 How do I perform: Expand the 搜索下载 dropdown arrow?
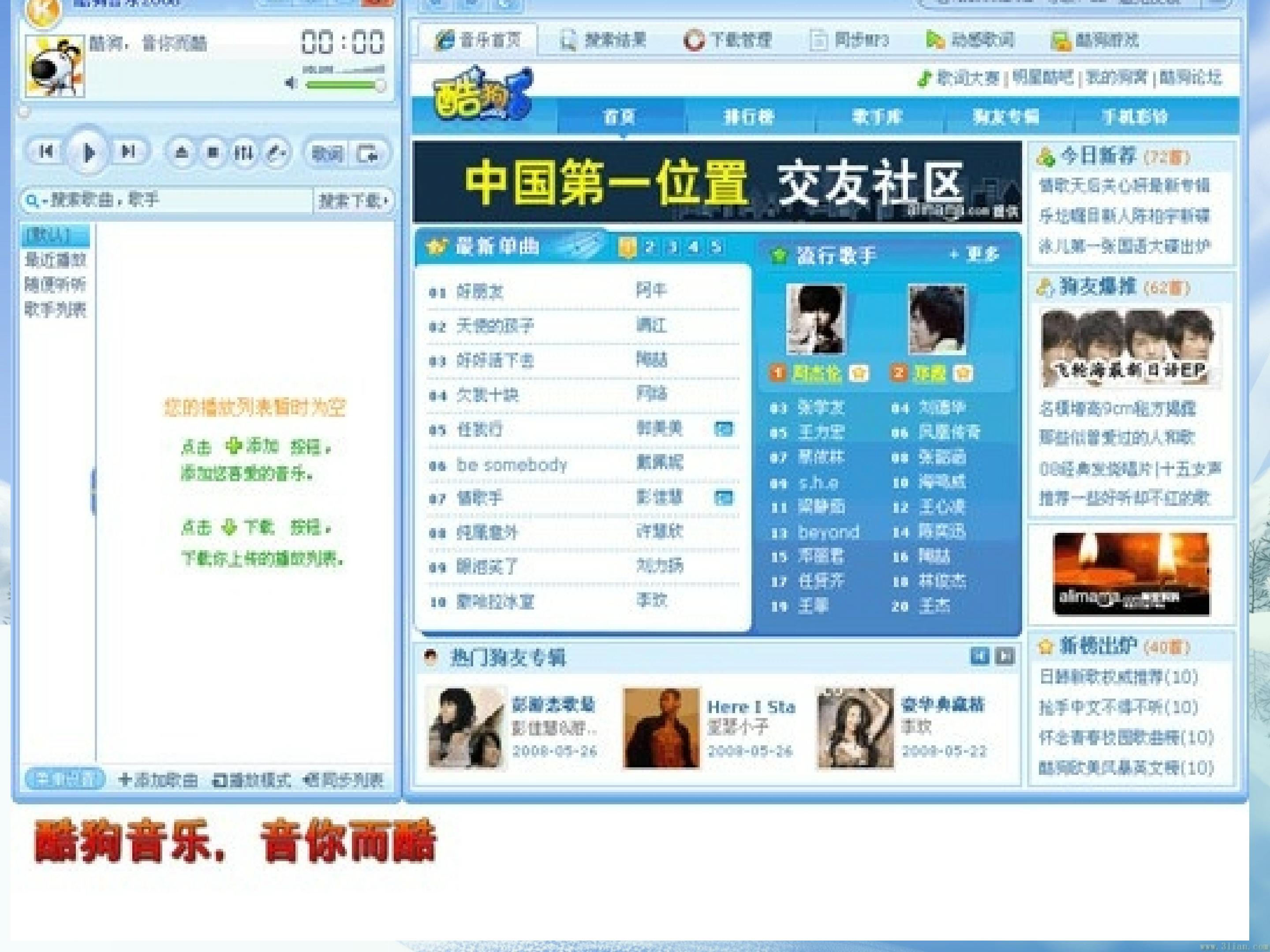[x=386, y=201]
